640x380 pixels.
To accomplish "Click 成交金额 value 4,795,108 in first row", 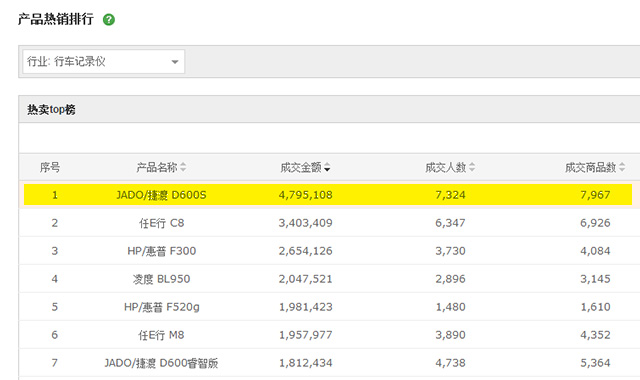I will point(305,195).
